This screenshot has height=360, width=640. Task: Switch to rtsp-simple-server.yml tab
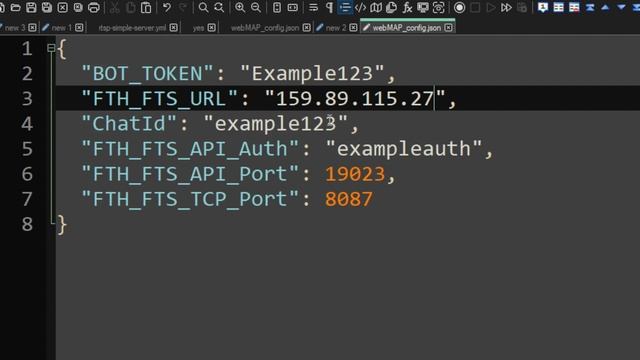132,28
